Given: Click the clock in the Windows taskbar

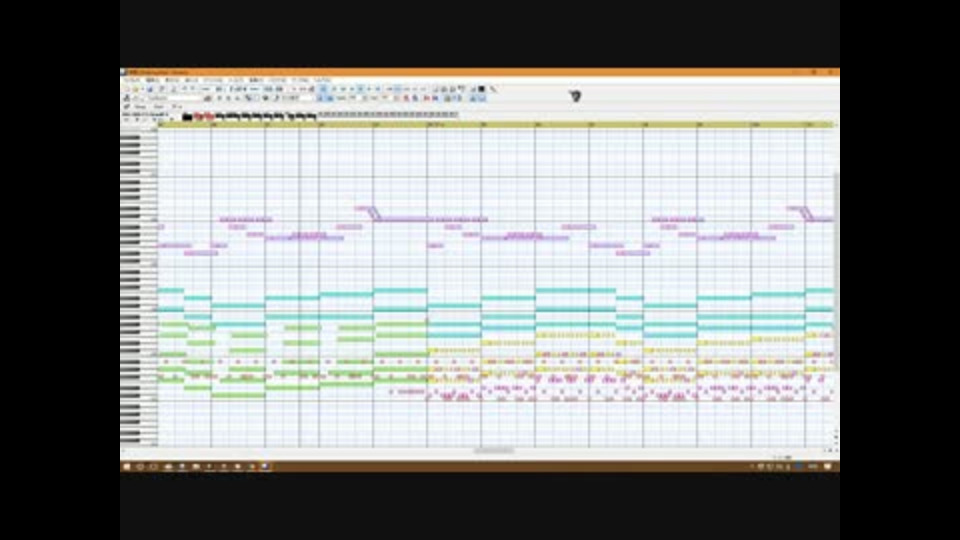Looking at the screenshot, I should click(x=812, y=467).
